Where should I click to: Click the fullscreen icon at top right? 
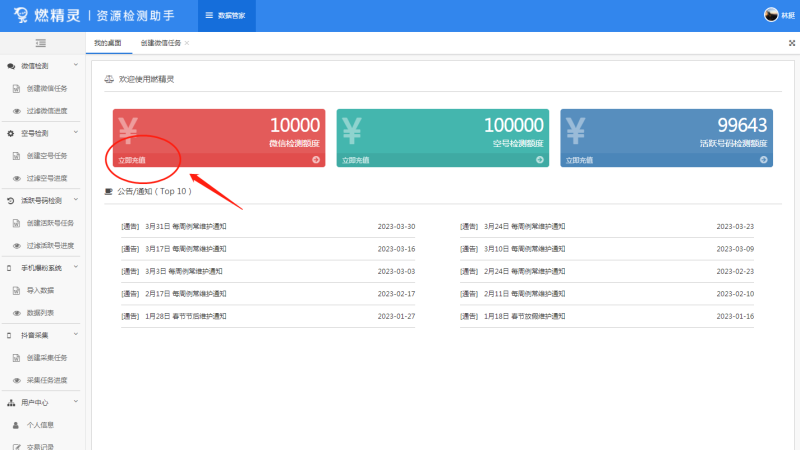pyautogui.click(x=792, y=44)
